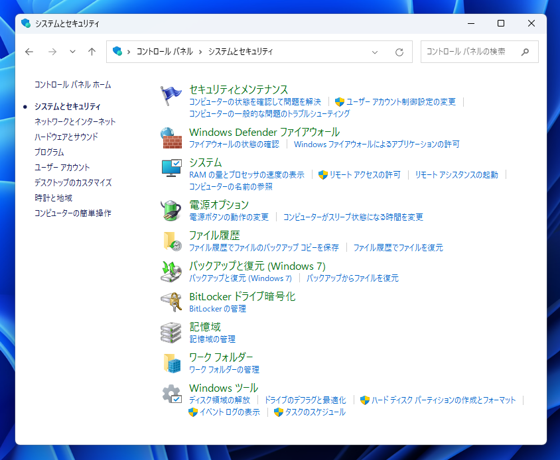Click the システムとセキュリティ breadcrumb
Image resolution: width=560 pixels, height=460 pixels.
point(241,52)
